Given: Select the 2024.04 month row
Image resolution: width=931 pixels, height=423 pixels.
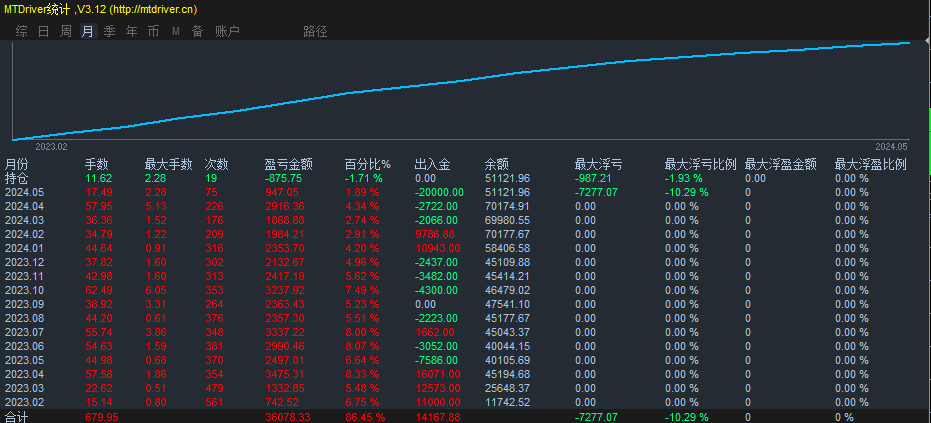Looking at the screenshot, I should [465, 206].
